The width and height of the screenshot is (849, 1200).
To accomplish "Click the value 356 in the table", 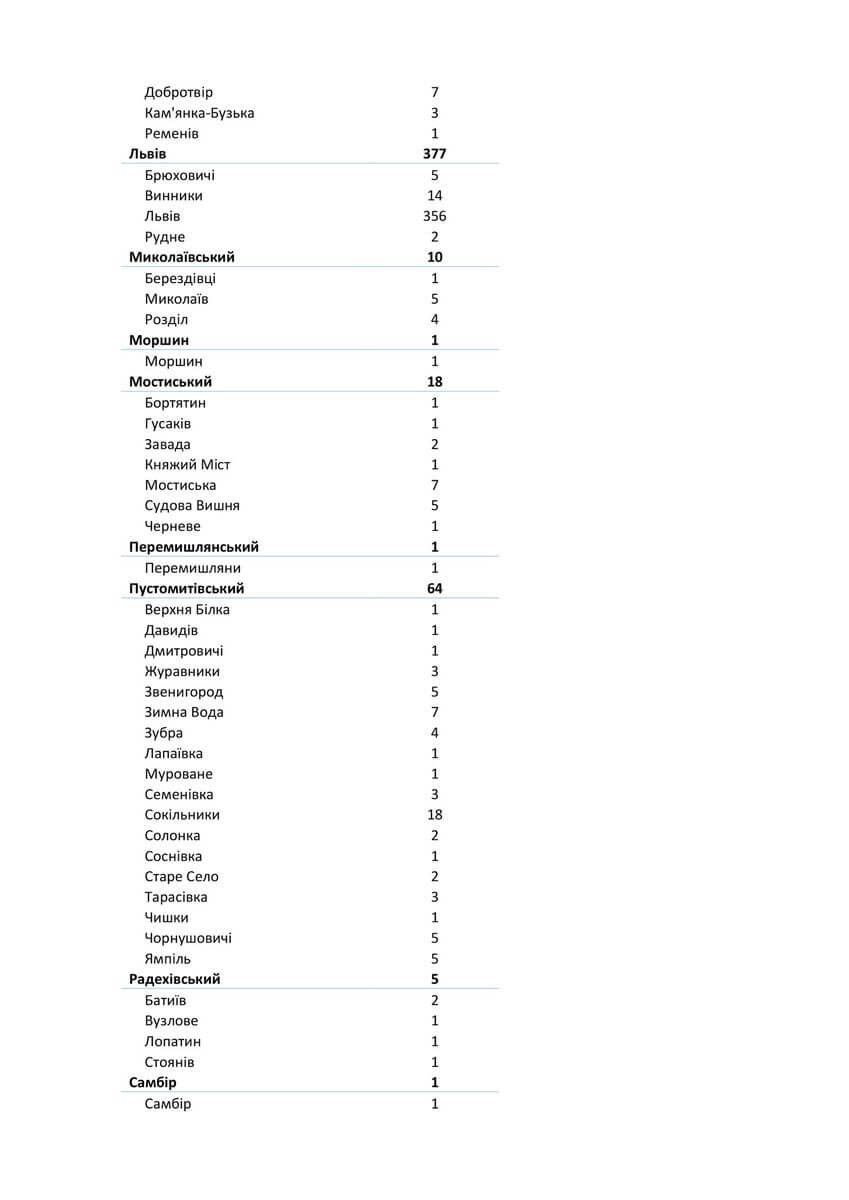I will tap(435, 217).
